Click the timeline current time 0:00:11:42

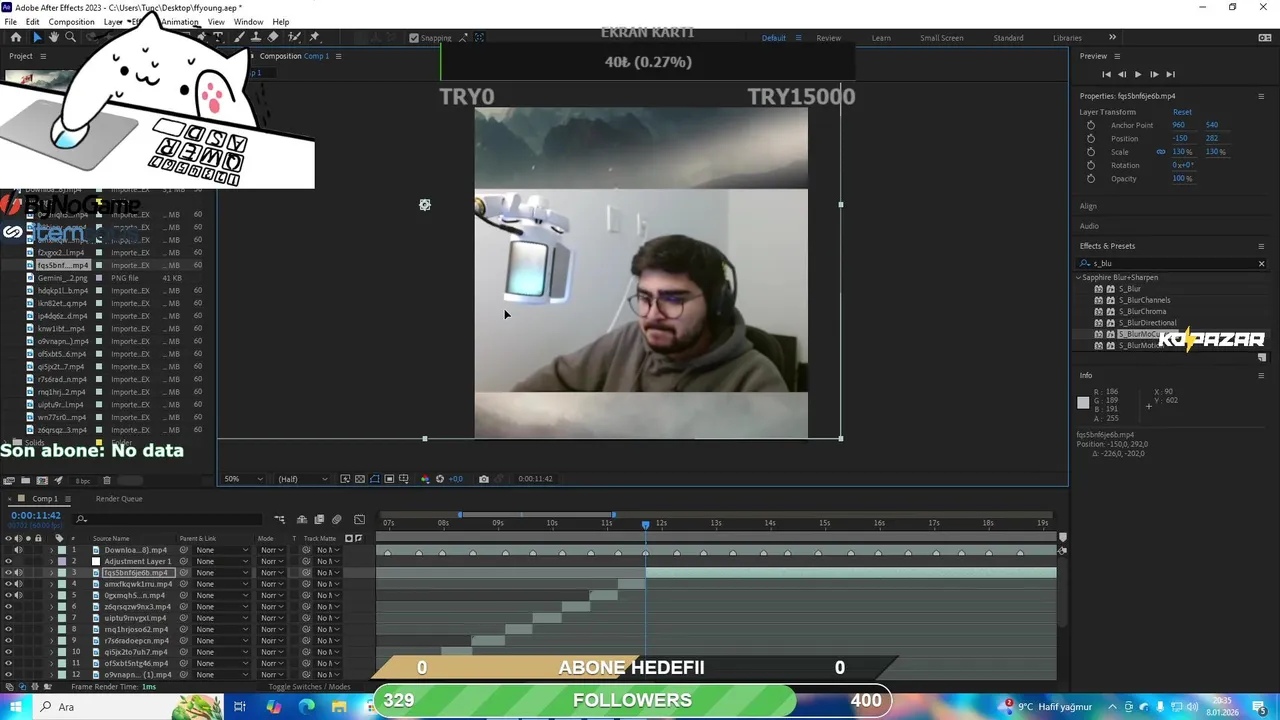(x=36, y=516)
